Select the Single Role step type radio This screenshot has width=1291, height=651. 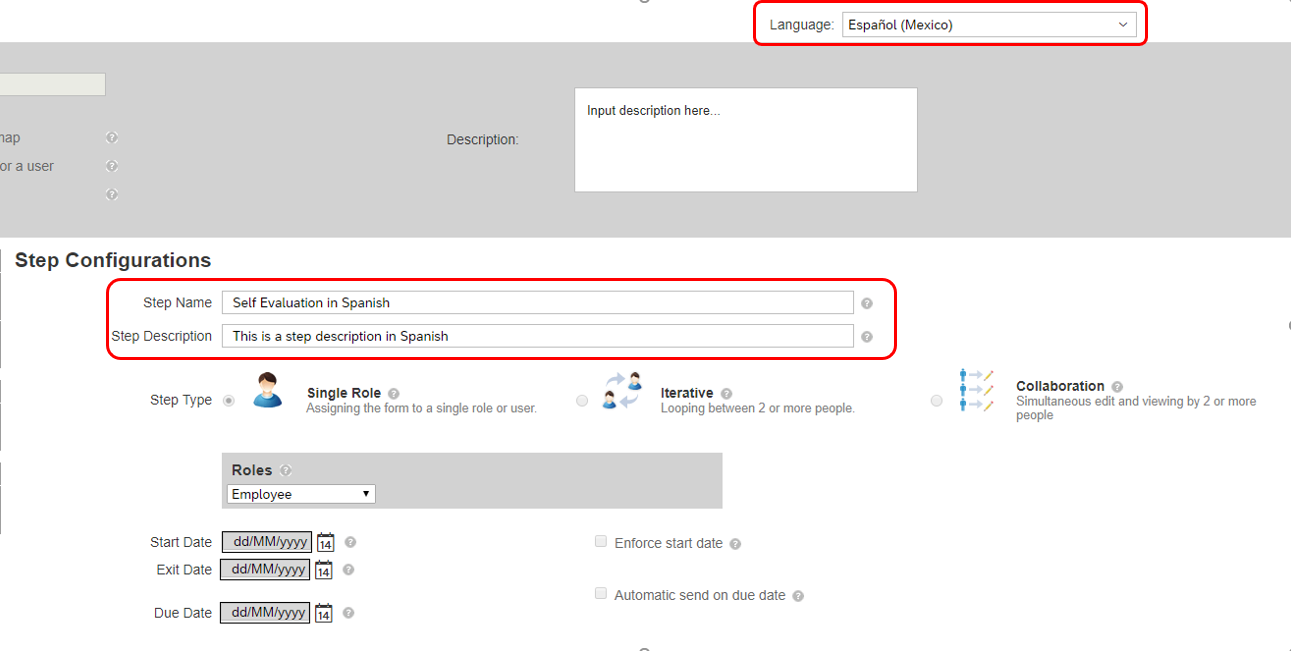click(229, 400)
